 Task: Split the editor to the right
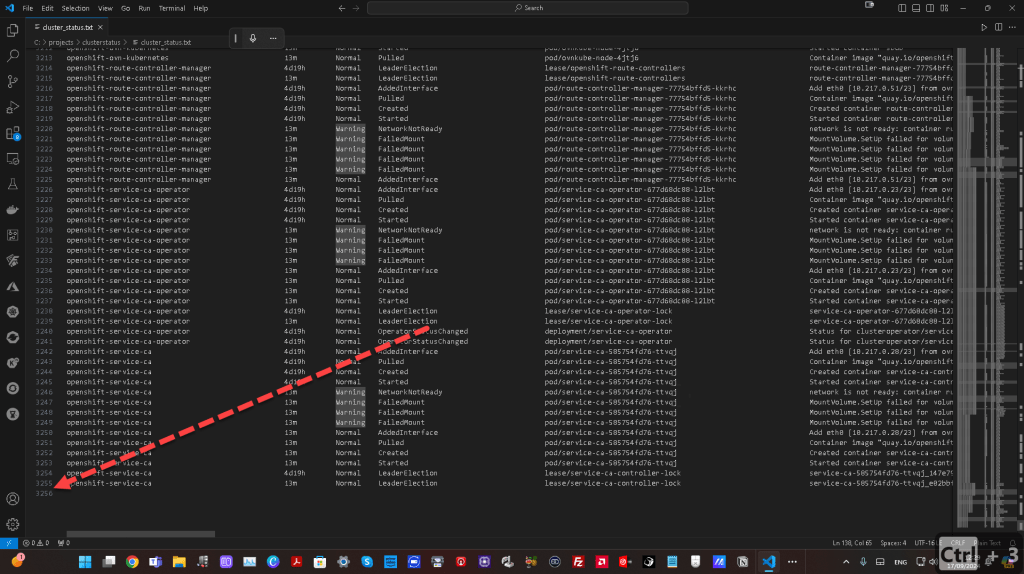(x=999, y=27)
